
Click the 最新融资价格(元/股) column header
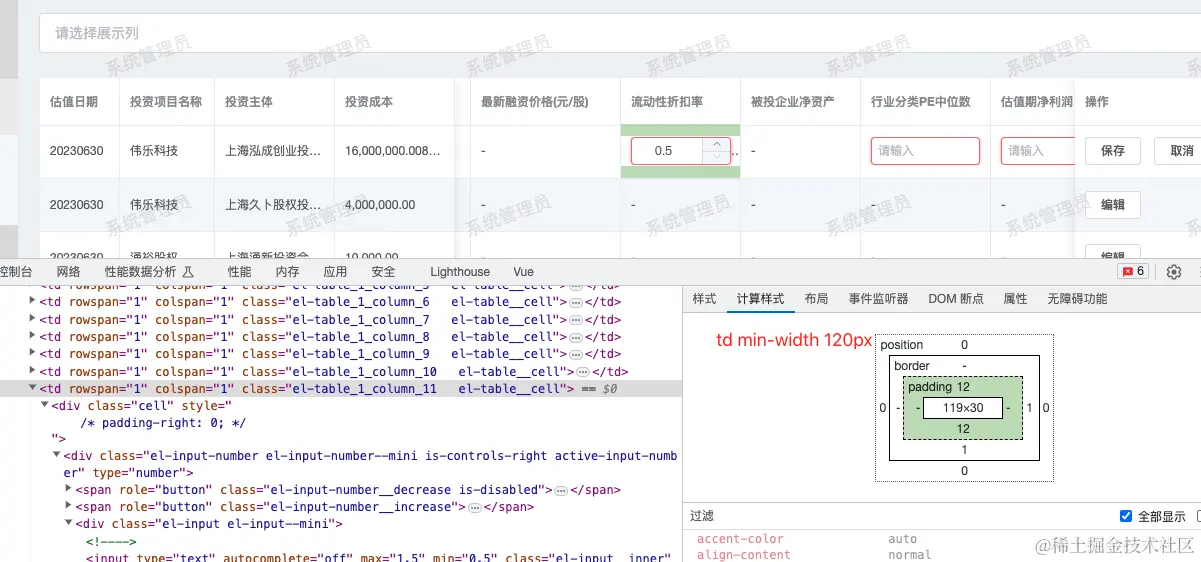click(535, 102)
